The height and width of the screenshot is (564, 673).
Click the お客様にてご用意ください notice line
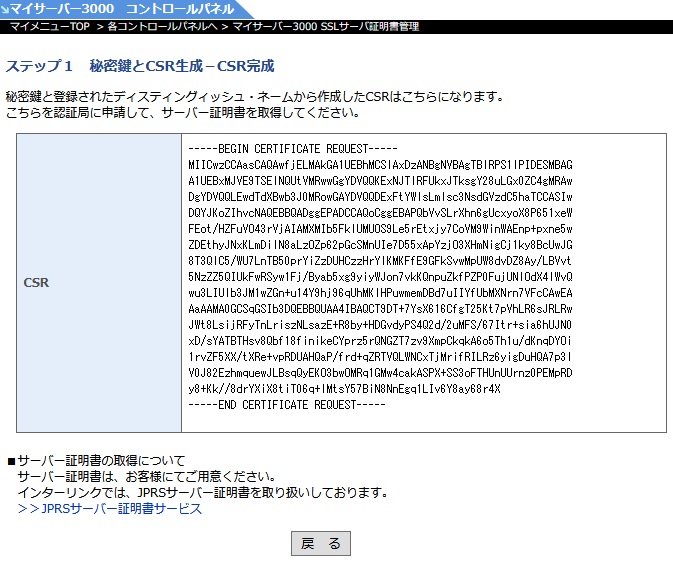click(145, 477)
